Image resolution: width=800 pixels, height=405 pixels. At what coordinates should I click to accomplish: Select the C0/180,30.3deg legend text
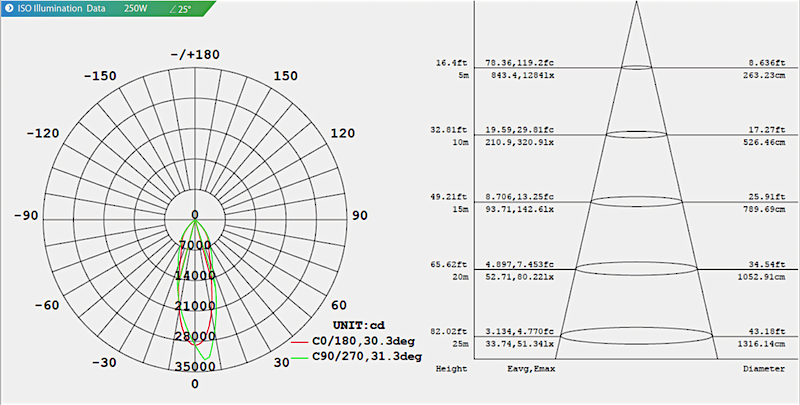[x=363, y=341]
